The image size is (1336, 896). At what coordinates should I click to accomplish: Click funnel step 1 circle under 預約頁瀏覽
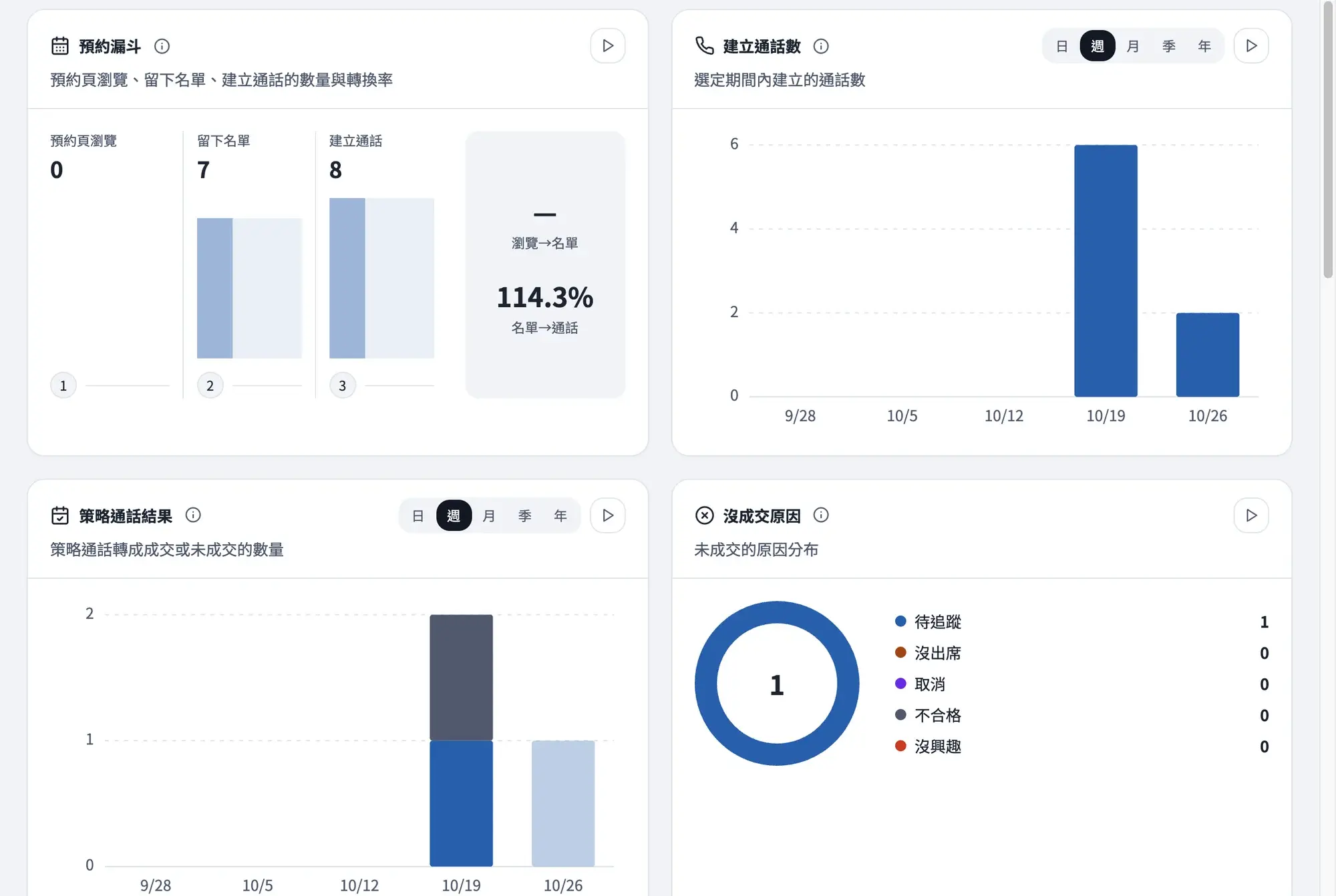[x=63, y=385]
